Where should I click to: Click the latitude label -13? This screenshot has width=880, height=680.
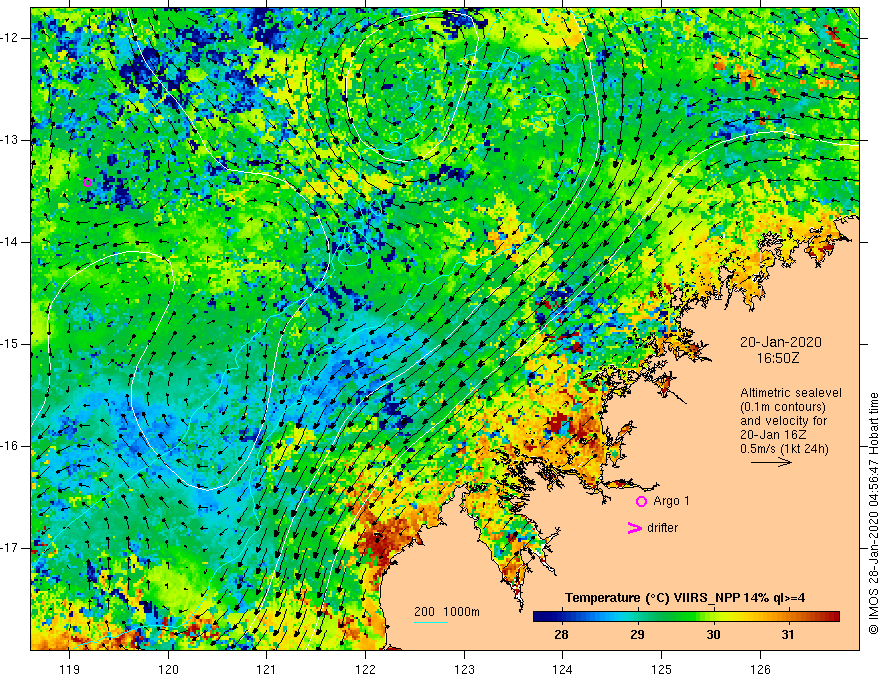pos(11,140)
